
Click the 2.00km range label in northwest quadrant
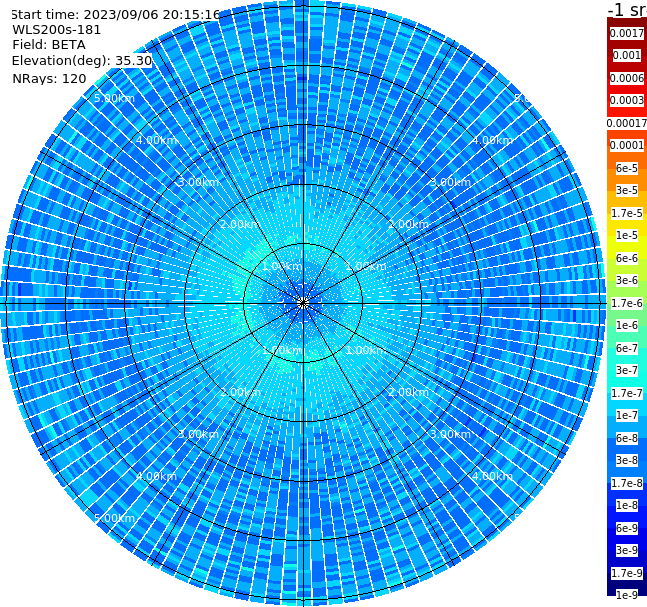point(241,224)
